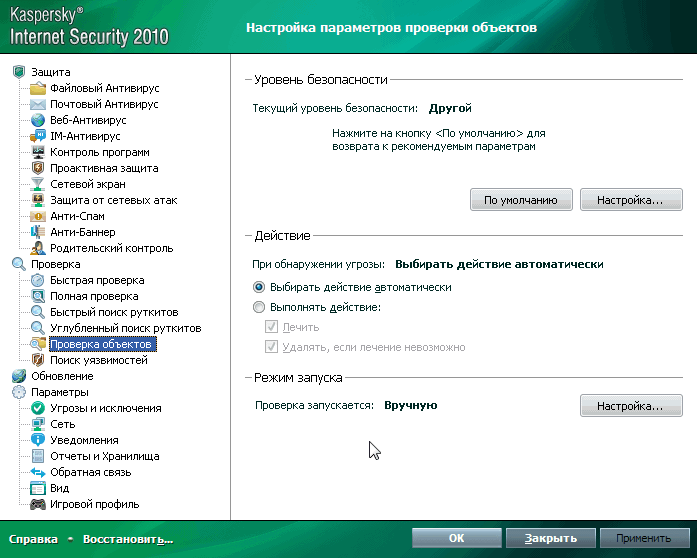Open Режим запуска Настройка button
This screenshot has height=558, width=697.
click(631, 405)
